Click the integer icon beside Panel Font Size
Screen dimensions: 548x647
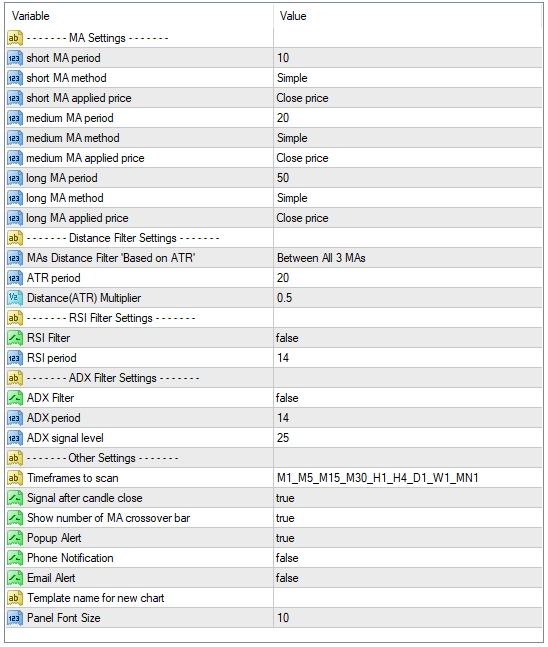14,618
